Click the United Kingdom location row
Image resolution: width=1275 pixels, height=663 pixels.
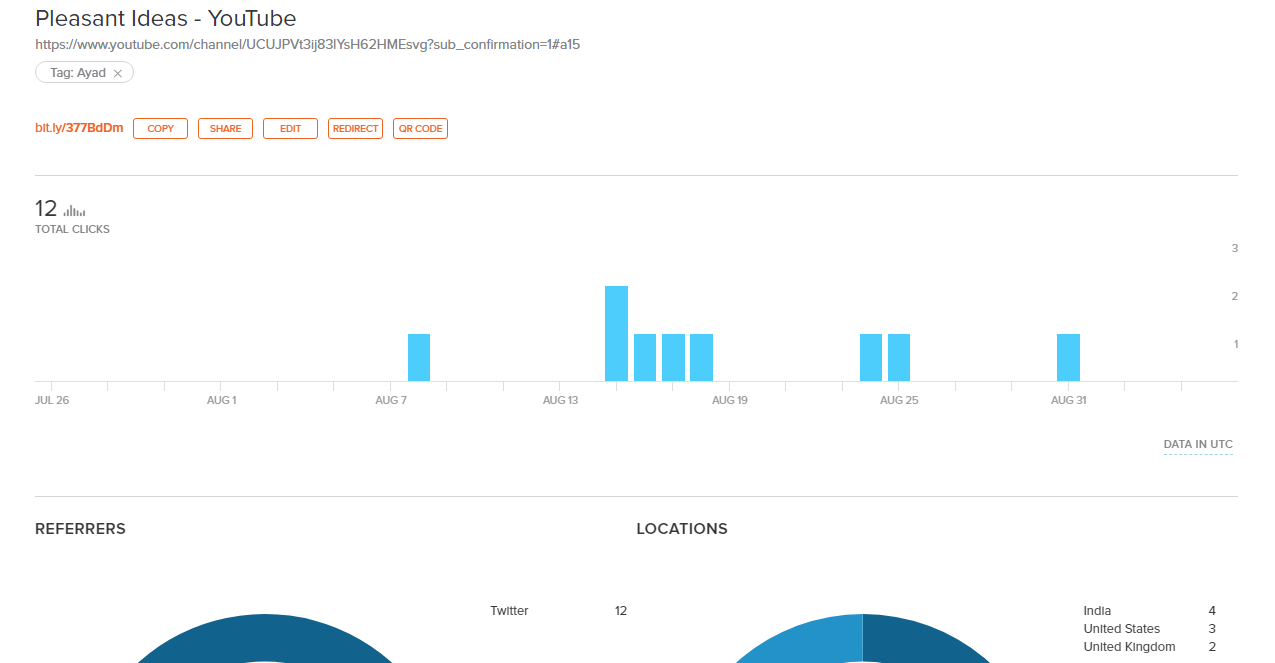coord(1149,647)
